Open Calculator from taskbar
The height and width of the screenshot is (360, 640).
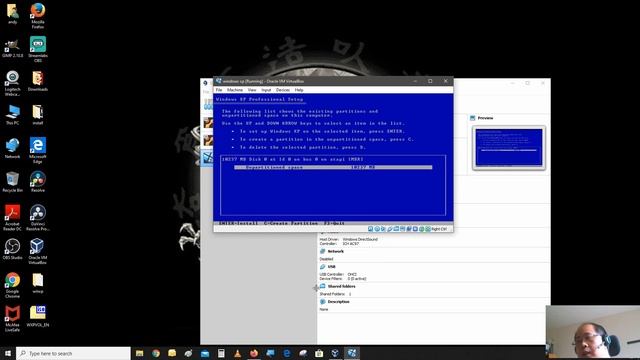coord(221,353)
